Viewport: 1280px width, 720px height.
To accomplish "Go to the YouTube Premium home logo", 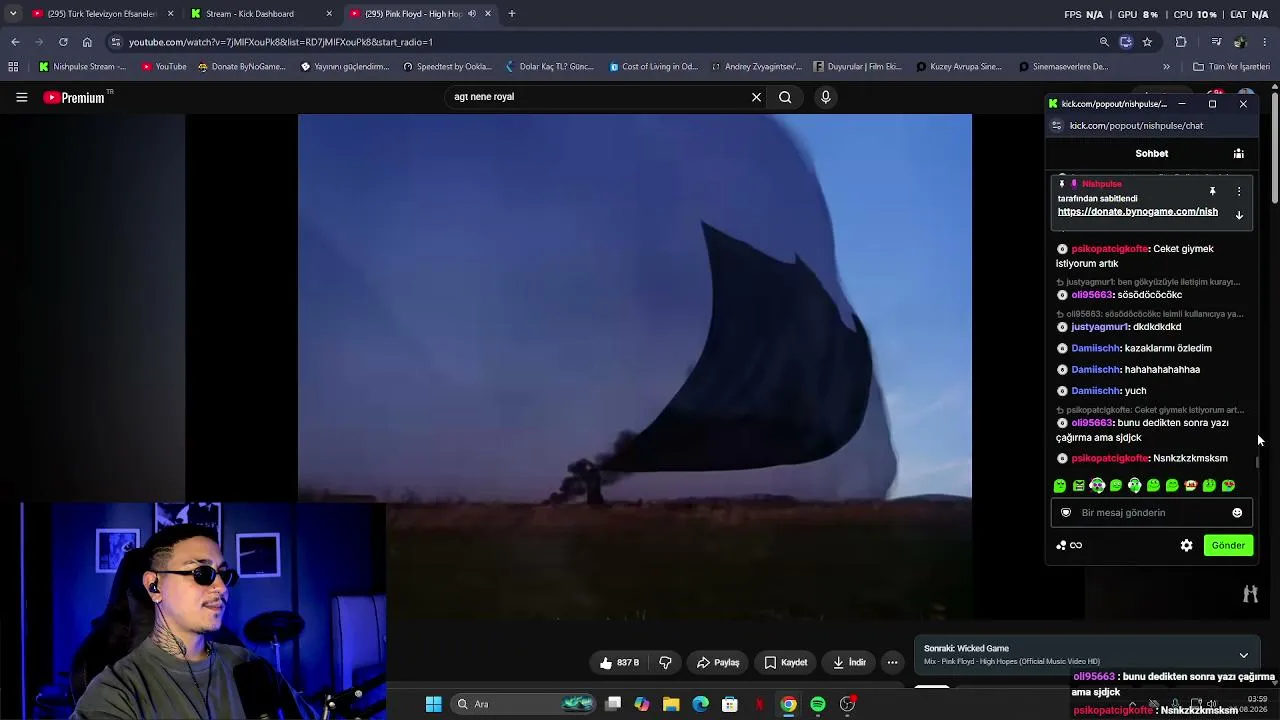I will [74, 97].
